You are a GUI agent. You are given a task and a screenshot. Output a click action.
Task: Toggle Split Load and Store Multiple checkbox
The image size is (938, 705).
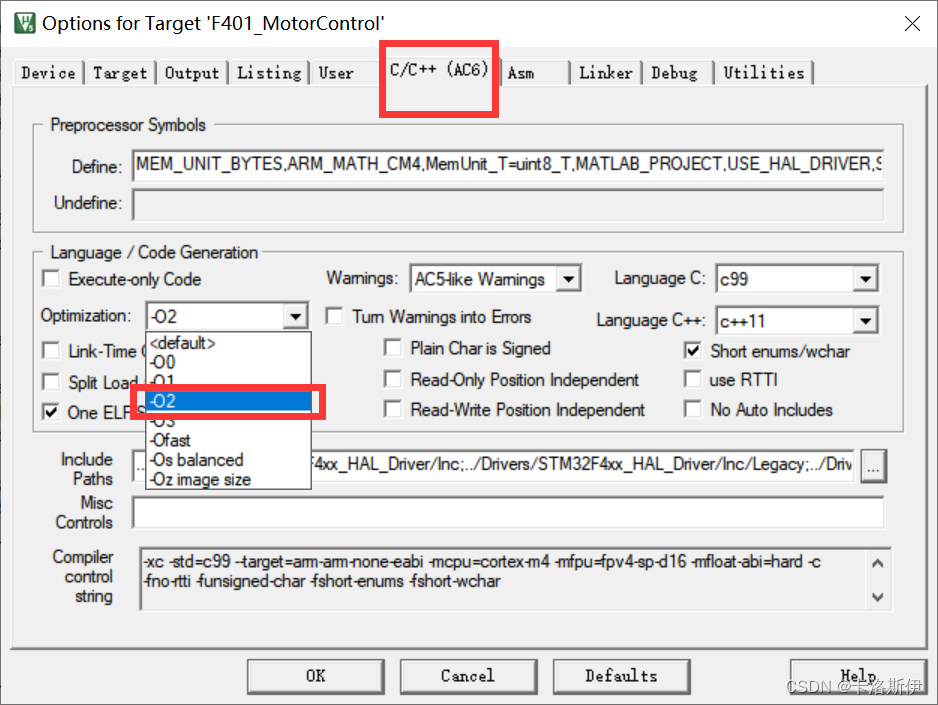[51, 382]
